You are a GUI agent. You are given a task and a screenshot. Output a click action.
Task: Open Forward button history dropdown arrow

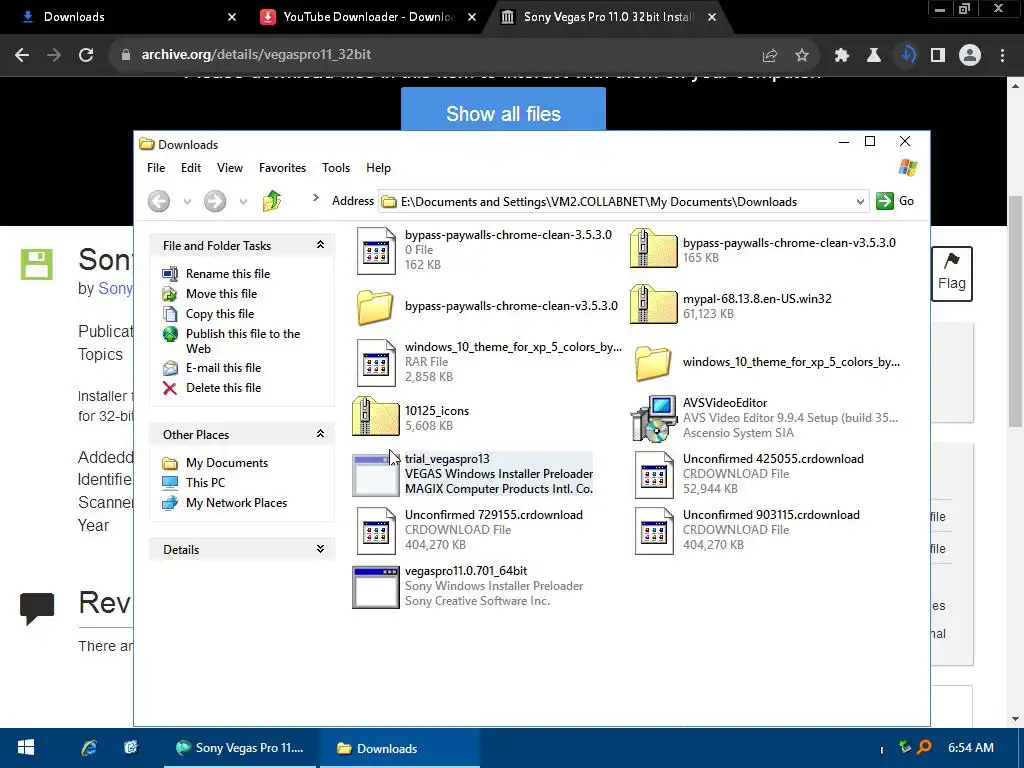tap(243, 202)
